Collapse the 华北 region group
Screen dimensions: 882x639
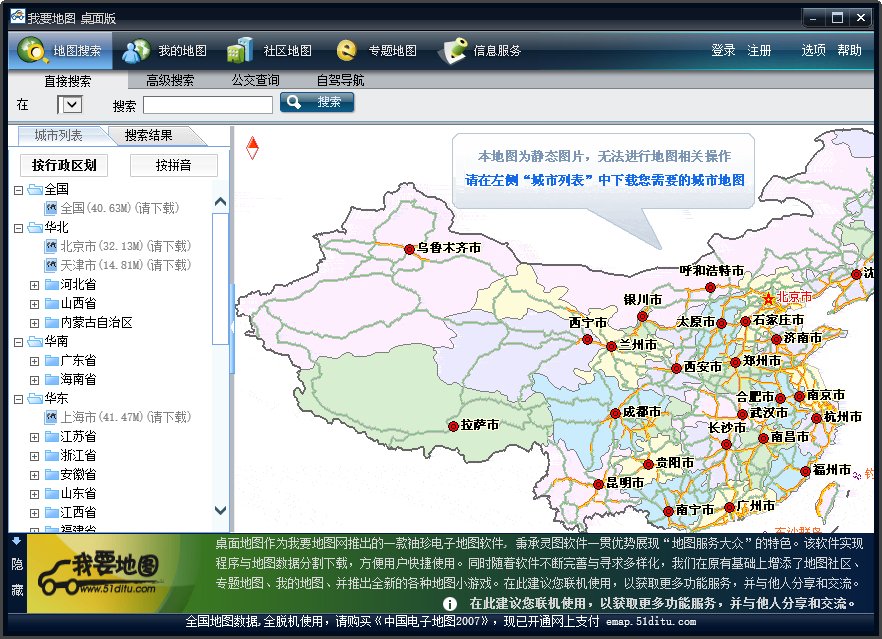[x=20, y=227]
